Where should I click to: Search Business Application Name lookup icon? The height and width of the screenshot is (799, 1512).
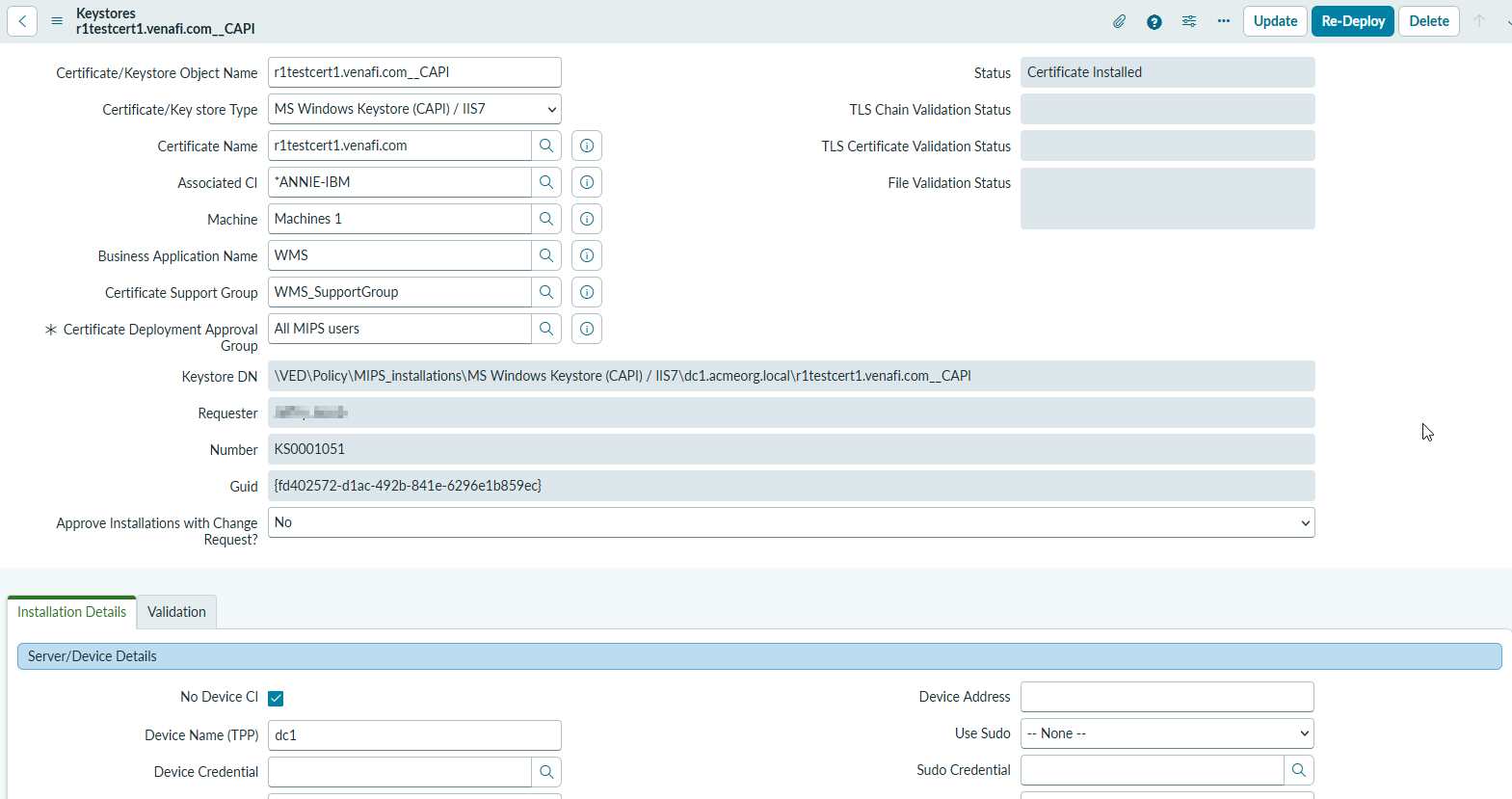(x=546, y=255)
